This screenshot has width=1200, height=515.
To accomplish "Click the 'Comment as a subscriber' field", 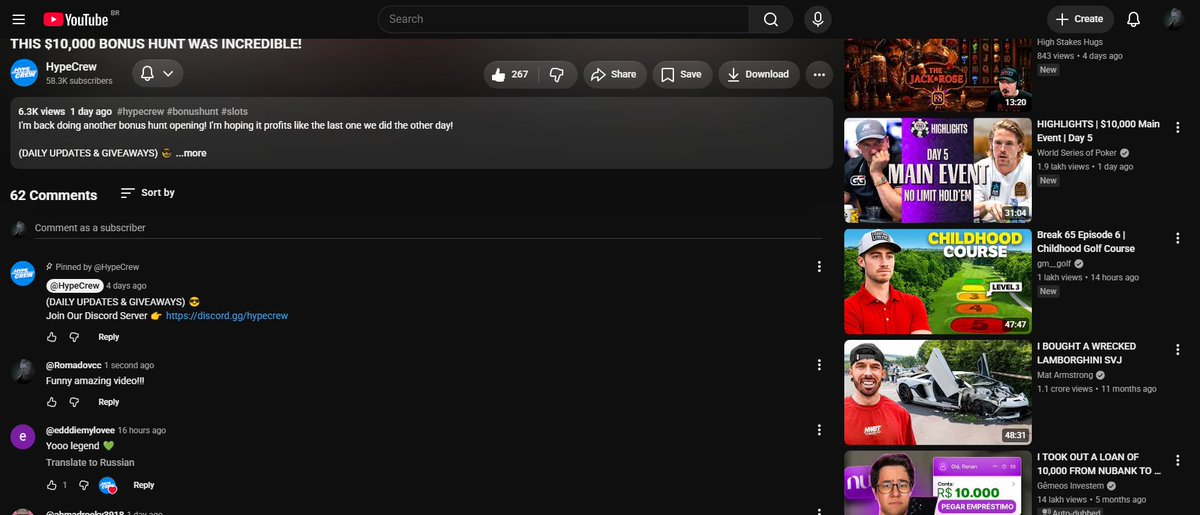I will pos(428,228).
